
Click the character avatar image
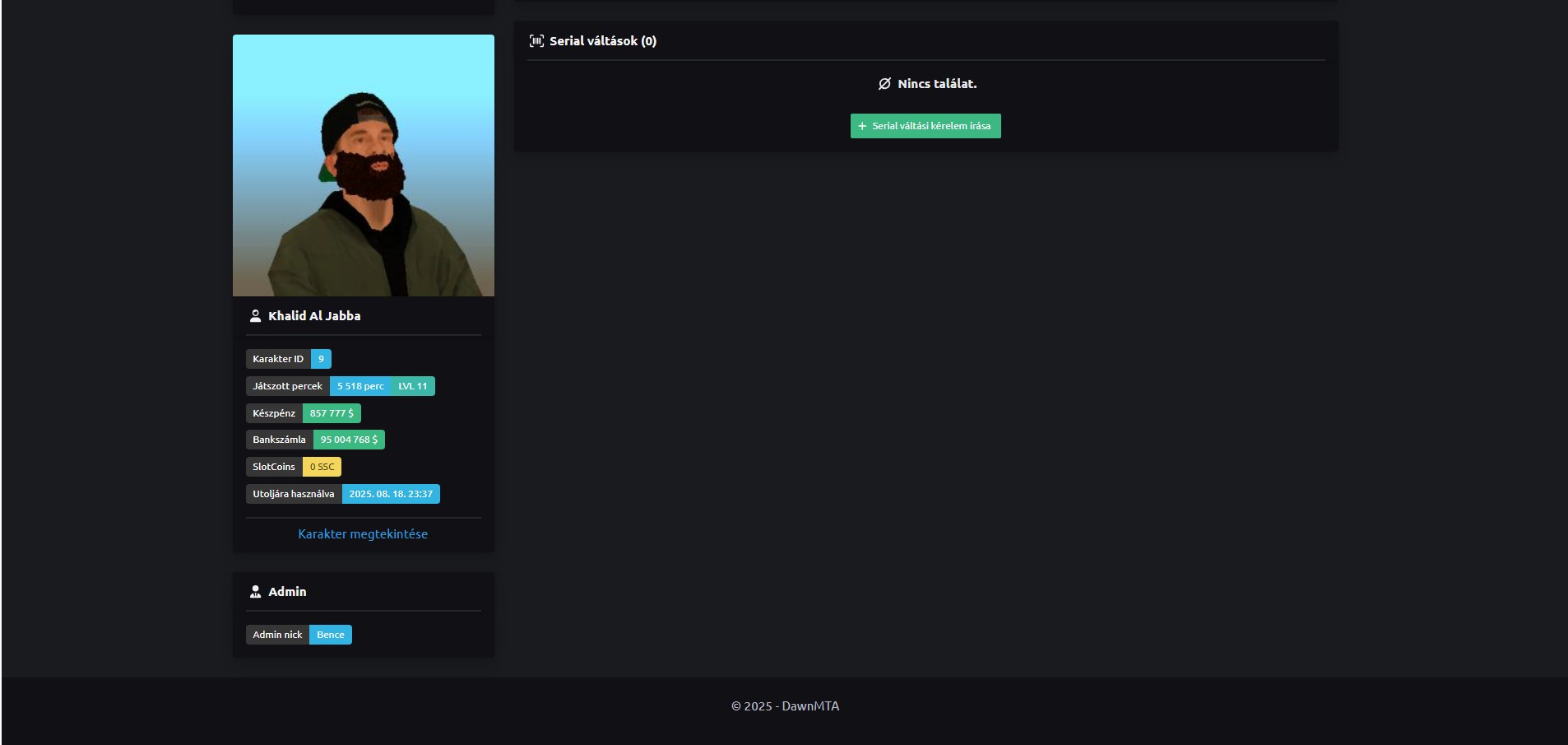[x=364, y=165]
